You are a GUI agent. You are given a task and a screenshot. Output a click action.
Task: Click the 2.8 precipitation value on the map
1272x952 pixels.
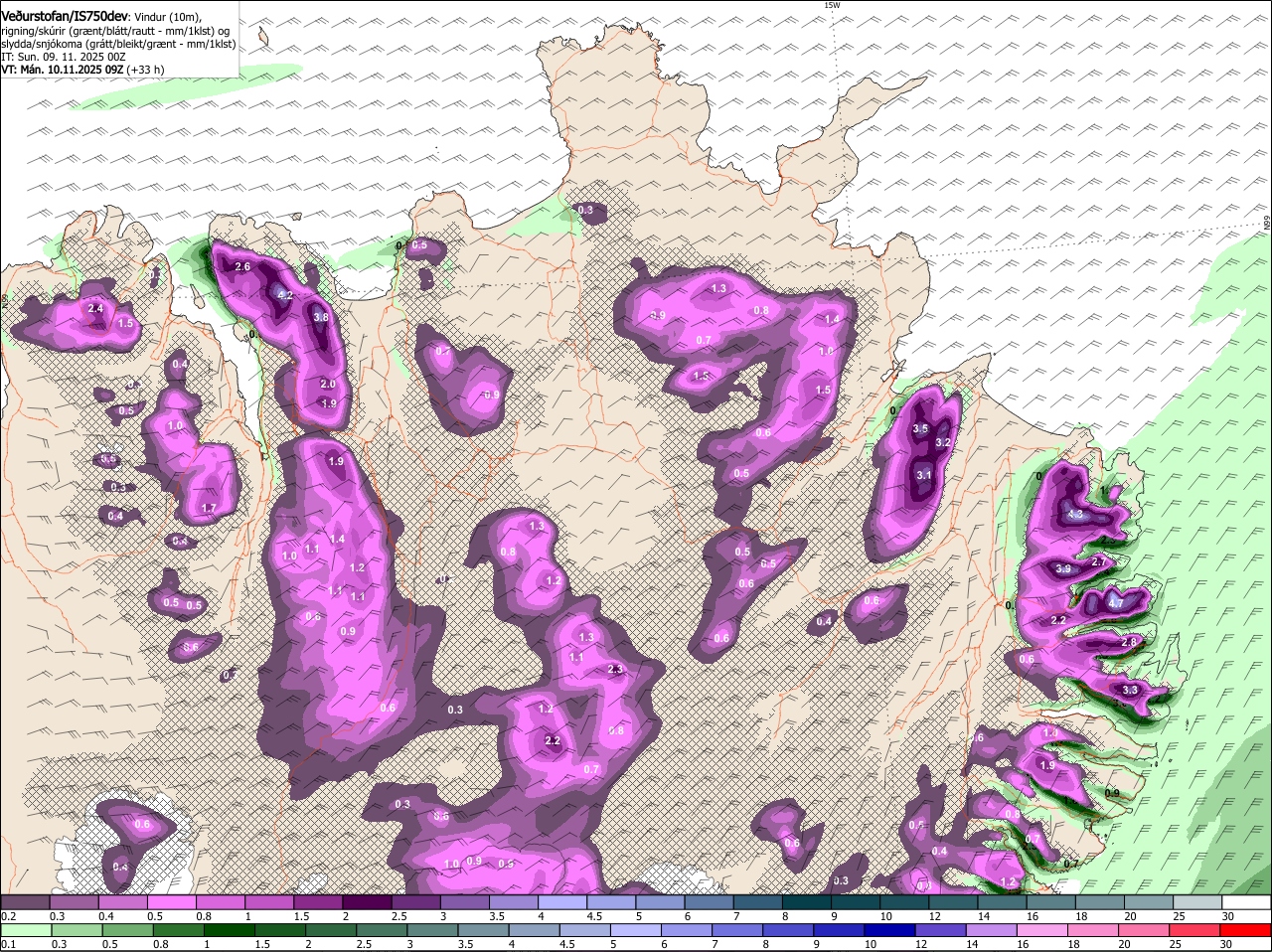click(1129, 642)
